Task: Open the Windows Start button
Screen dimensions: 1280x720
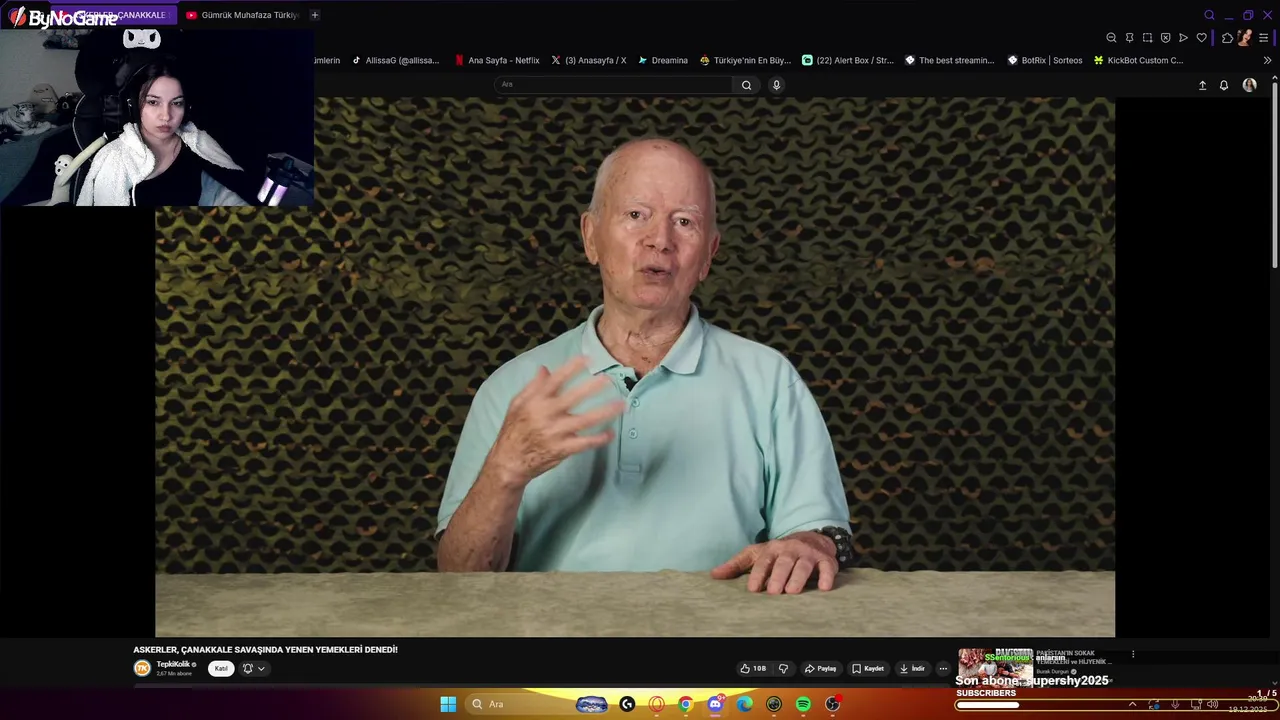Action: 448,704
